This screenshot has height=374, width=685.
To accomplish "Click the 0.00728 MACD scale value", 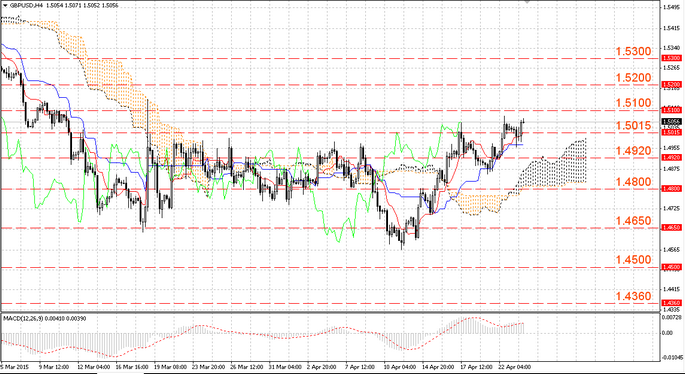I will pos(672,316).
